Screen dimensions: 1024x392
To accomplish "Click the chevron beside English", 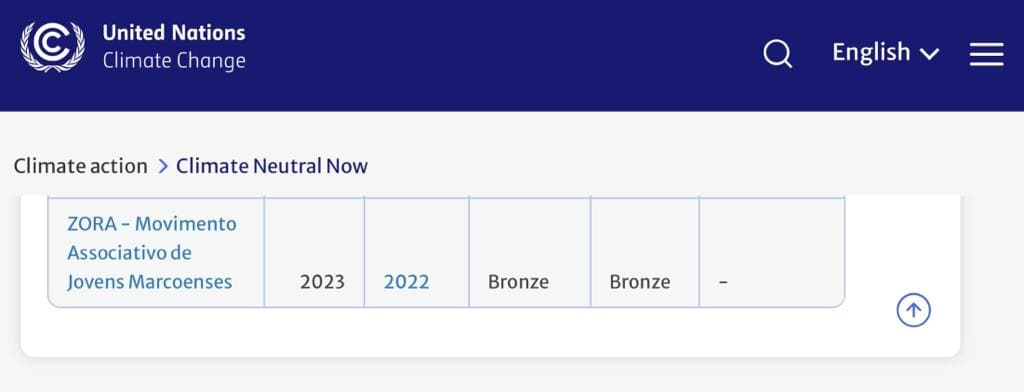I will click(929, 54).
